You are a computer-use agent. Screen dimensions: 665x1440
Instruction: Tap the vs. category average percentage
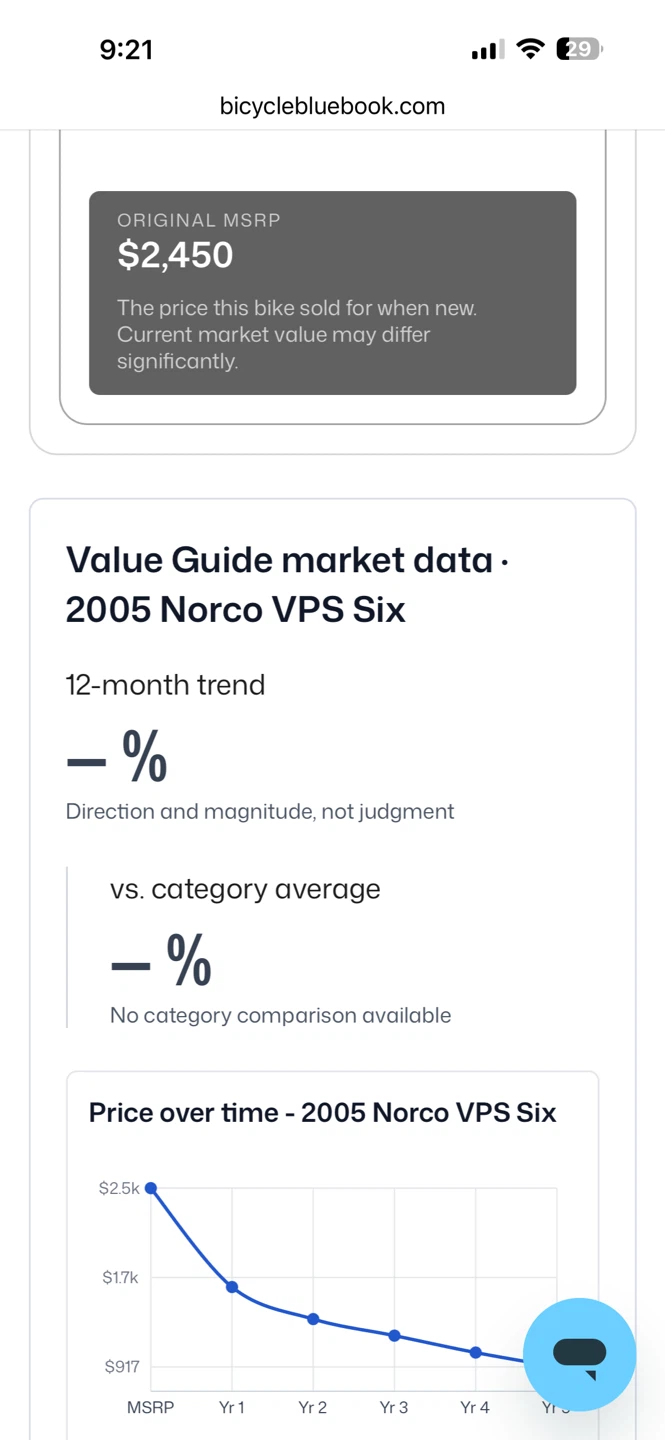(160, 960)
